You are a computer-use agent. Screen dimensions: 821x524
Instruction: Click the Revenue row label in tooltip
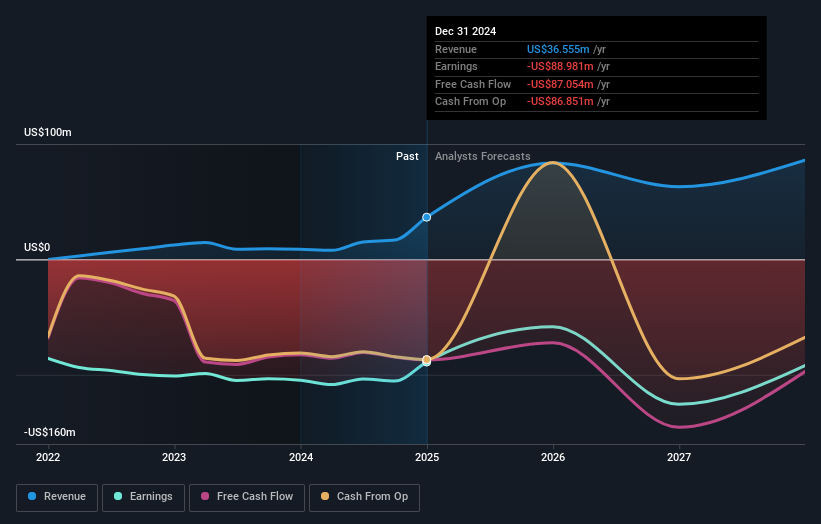click(456, 49)
